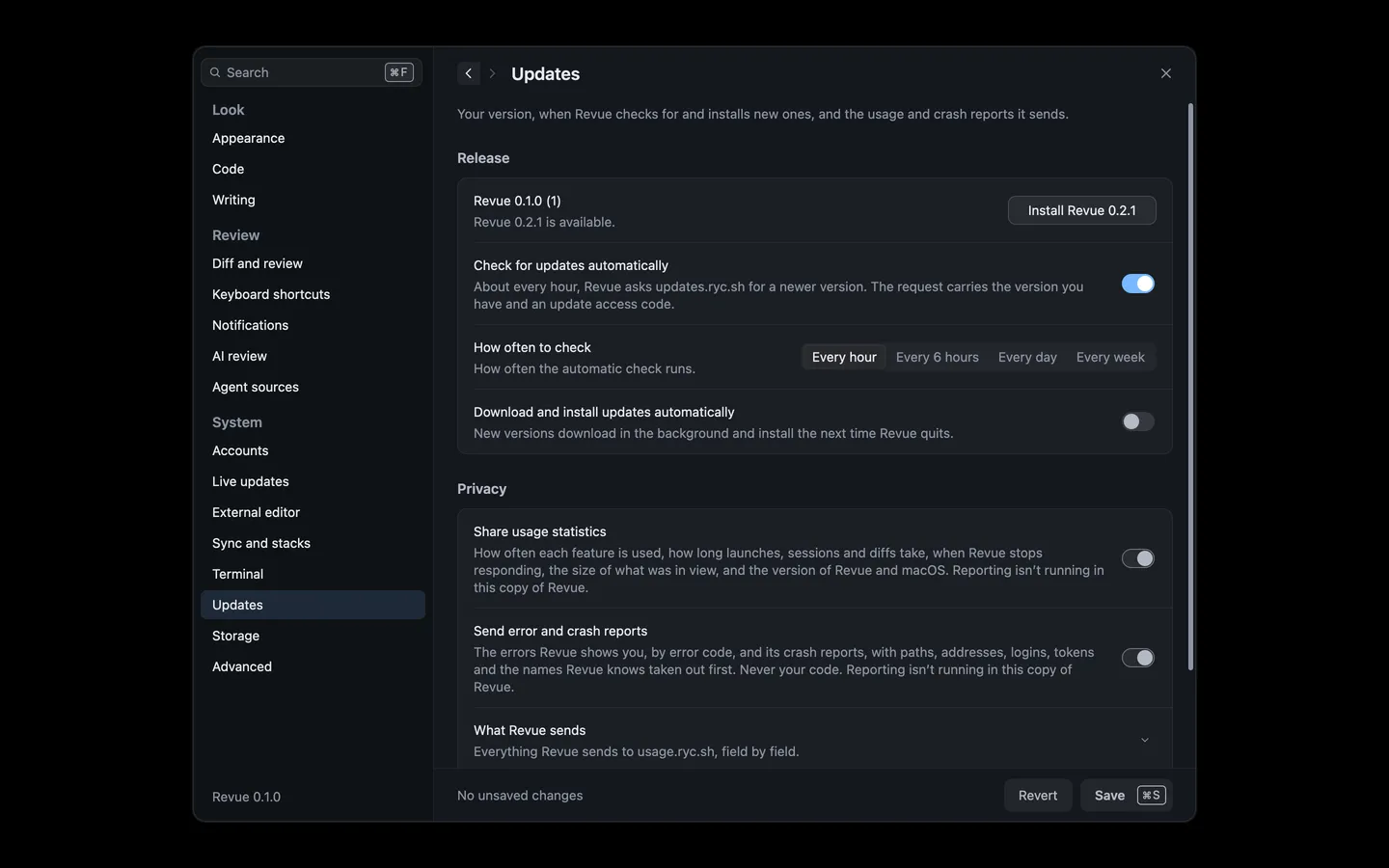Screen dimensions: 1389x868
Task: Select the Every 6 hours option
Action: click(937, 357)
